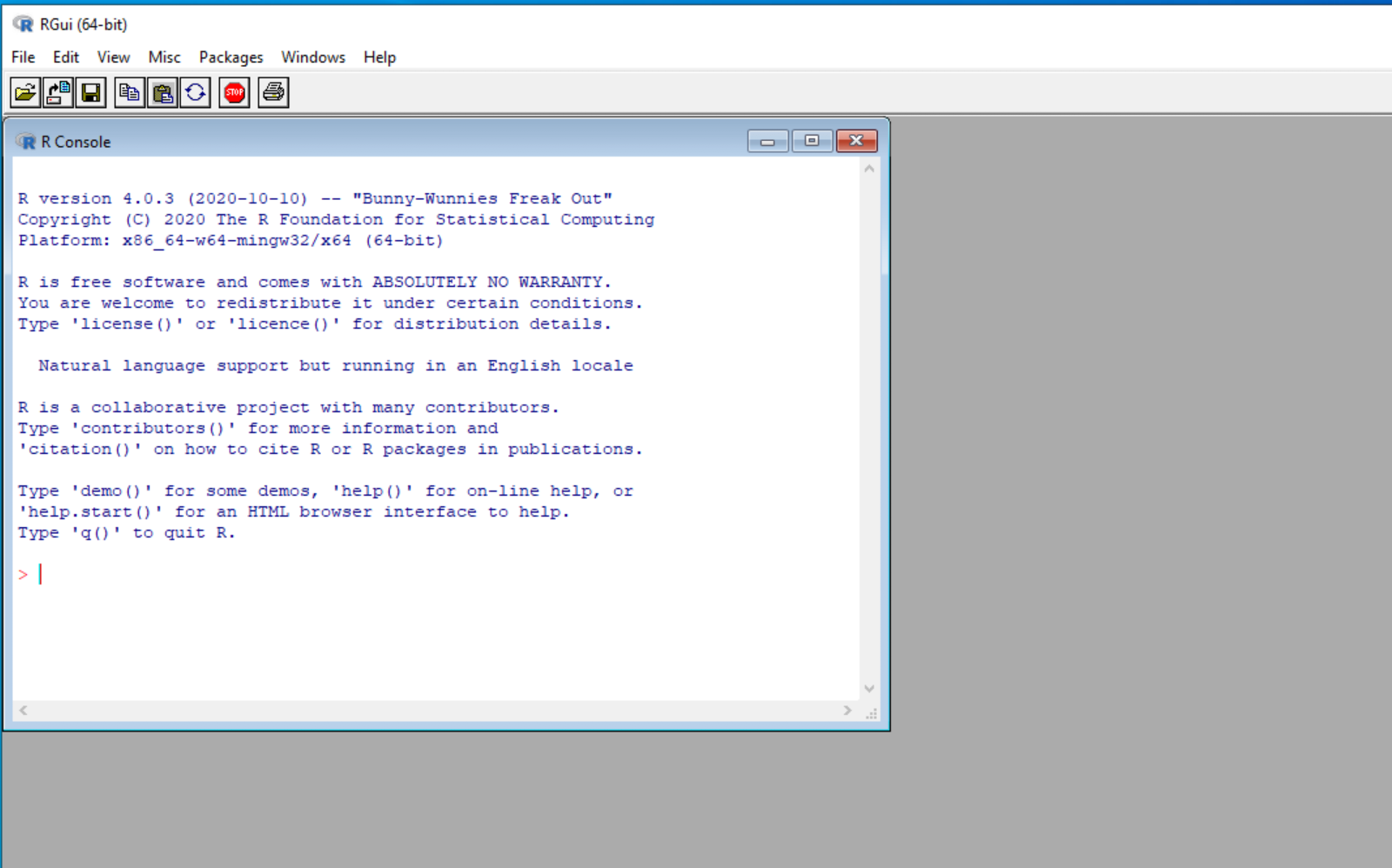The image size is (1392, 868).
Task: Click the "Platform: x86_64-w64-mingw32/x64" line
Action: [x=231, y=241]
